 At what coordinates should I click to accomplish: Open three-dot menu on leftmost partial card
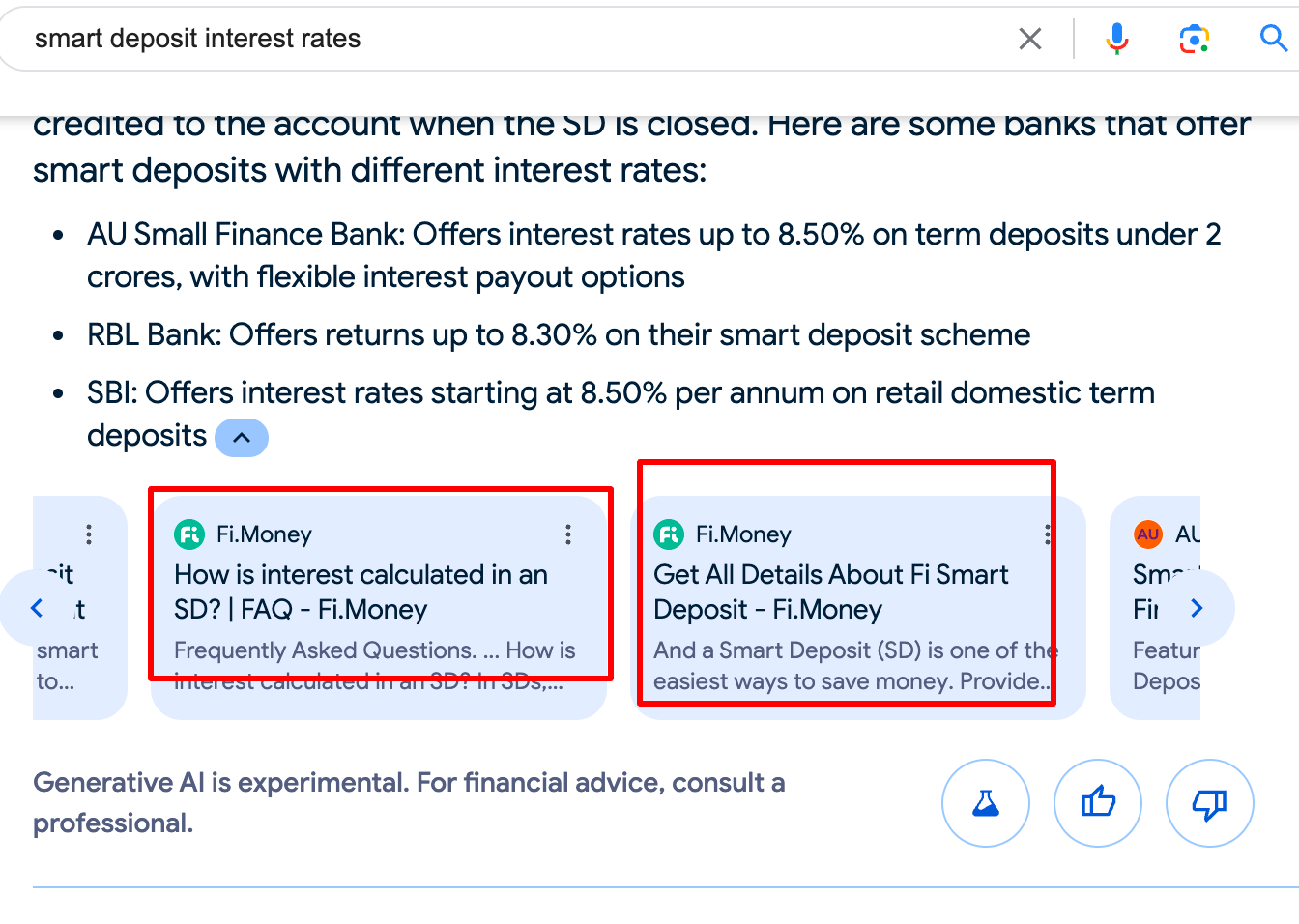tap(89, 534)
